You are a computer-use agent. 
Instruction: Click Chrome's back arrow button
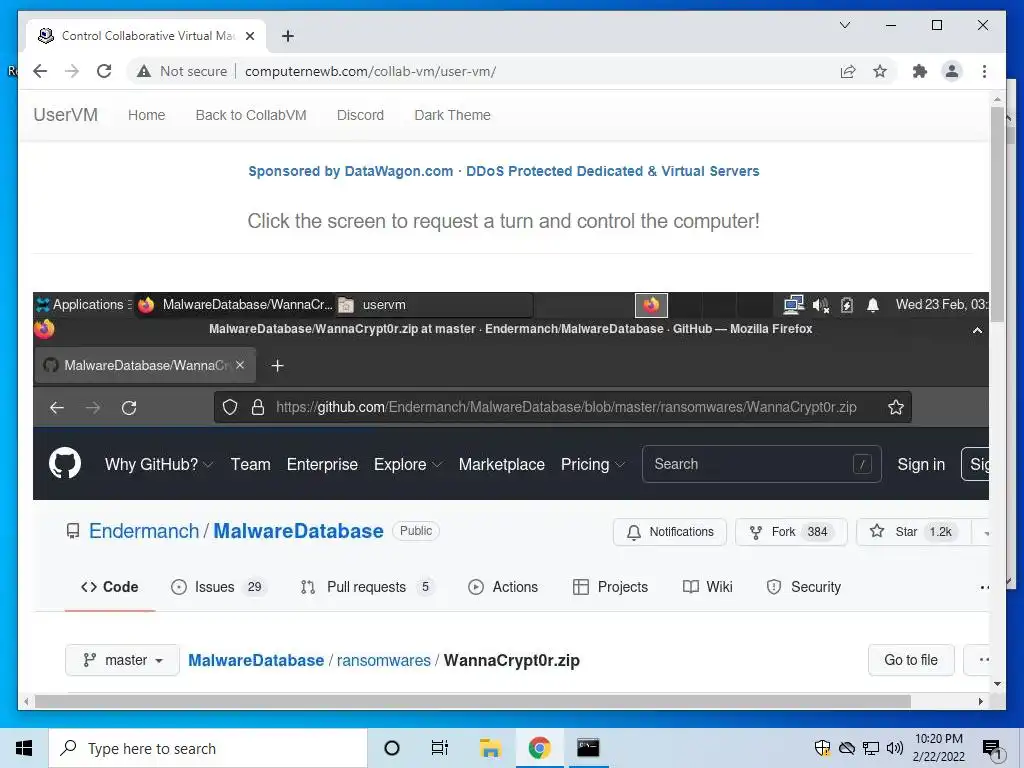pyautogui.click(x=40, y=71)
